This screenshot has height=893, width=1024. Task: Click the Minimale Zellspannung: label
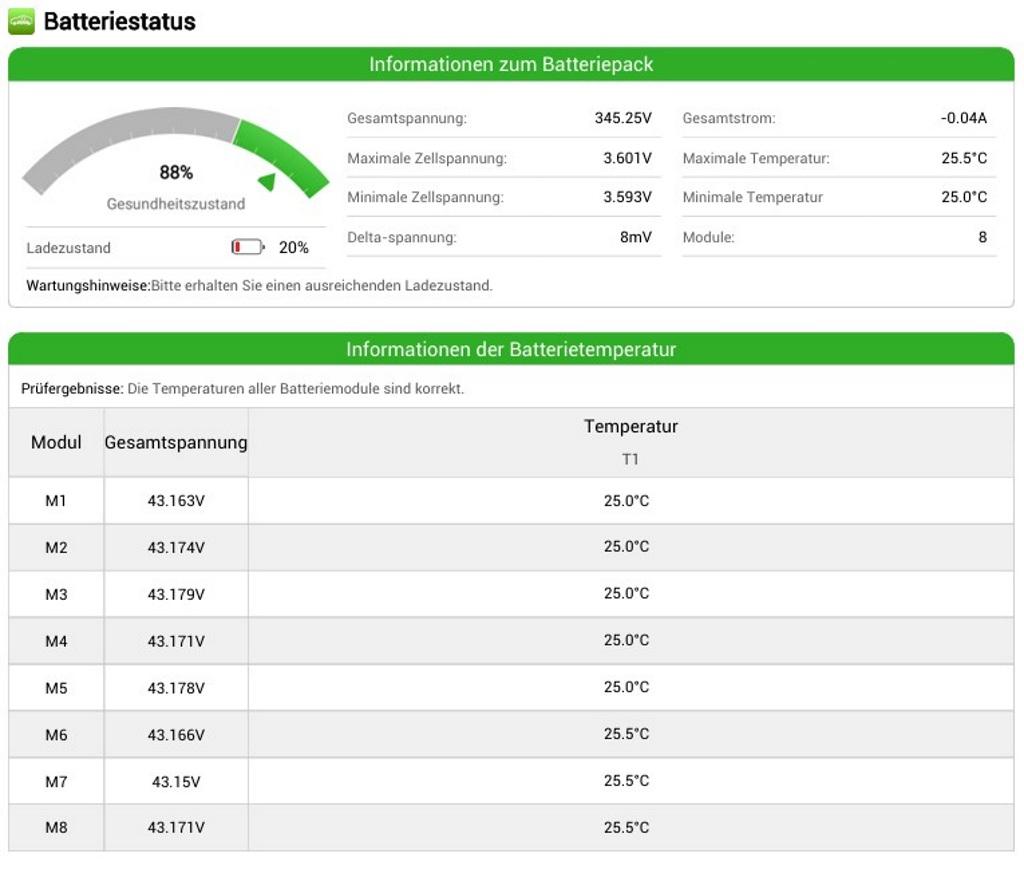coord(425,197)
